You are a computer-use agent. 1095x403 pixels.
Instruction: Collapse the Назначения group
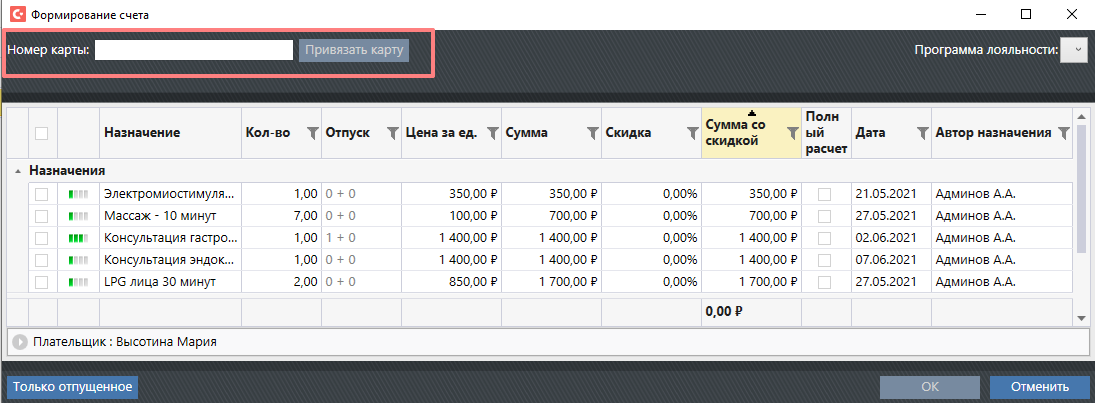pyautogui.click(x=21, y=171)
